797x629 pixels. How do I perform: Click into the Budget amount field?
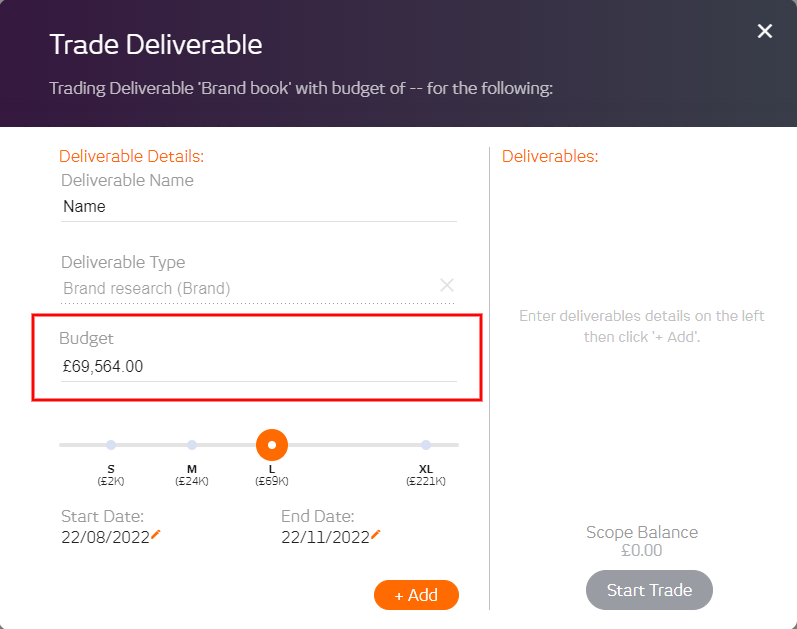click(x=259, y=367)
